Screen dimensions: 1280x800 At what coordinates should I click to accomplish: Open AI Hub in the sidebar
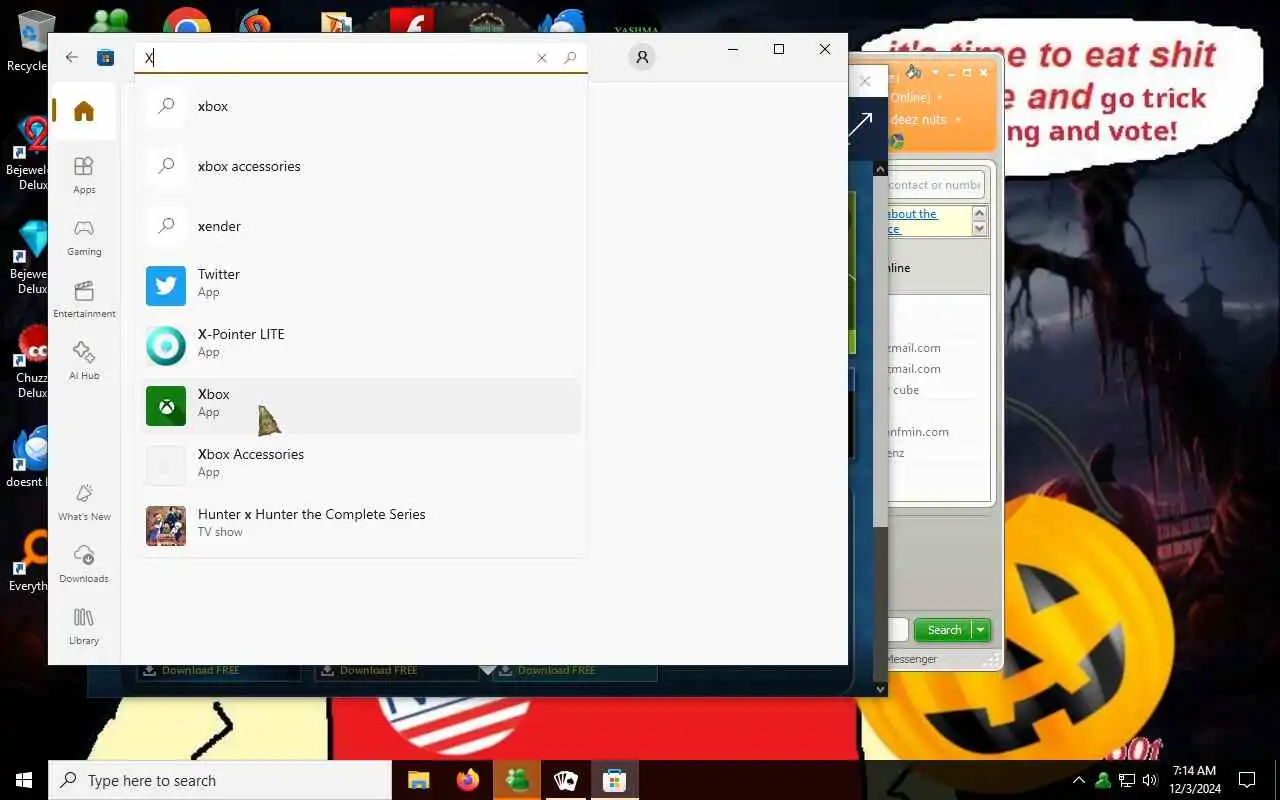click(x=84, y=360)
